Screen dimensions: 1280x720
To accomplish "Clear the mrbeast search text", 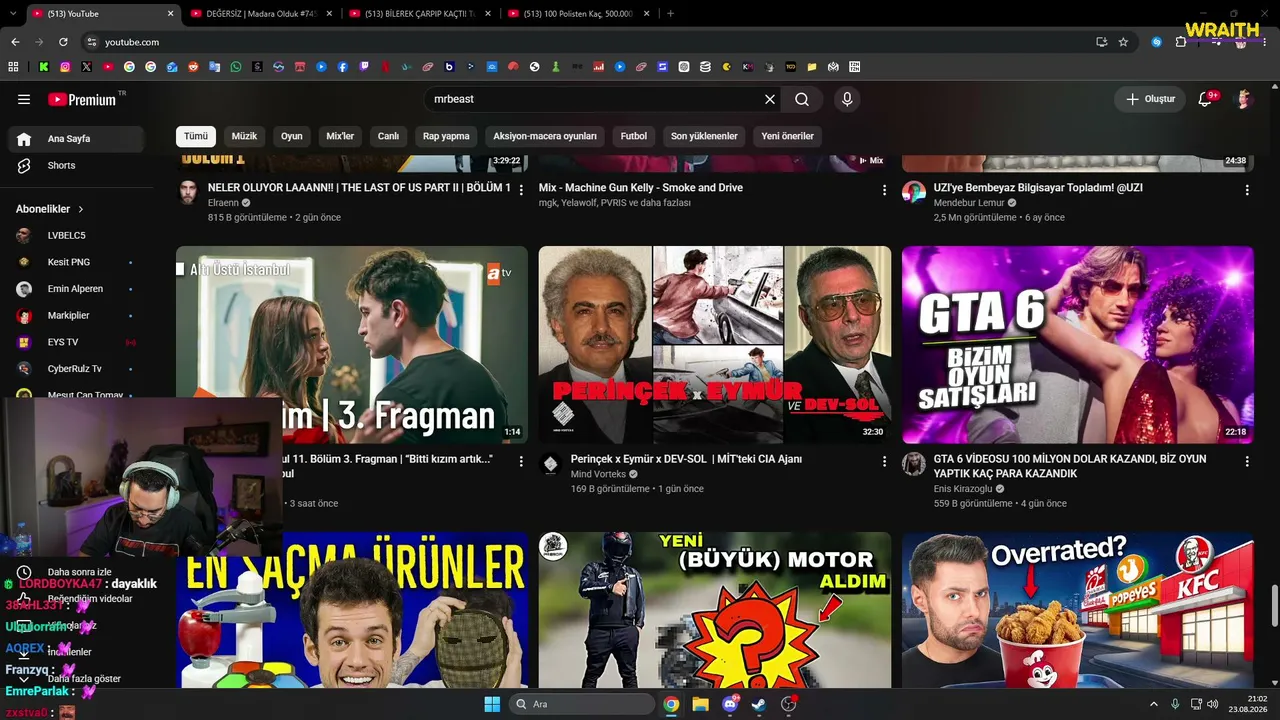I will 770,99.
